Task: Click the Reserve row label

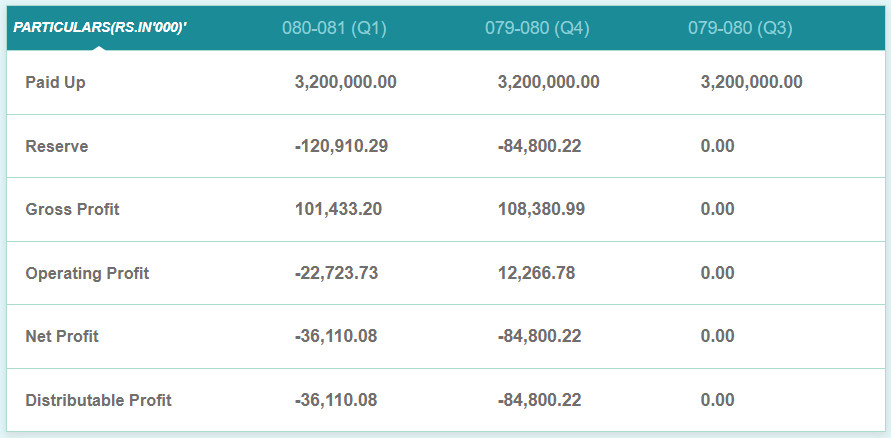Action: (57, 147)
